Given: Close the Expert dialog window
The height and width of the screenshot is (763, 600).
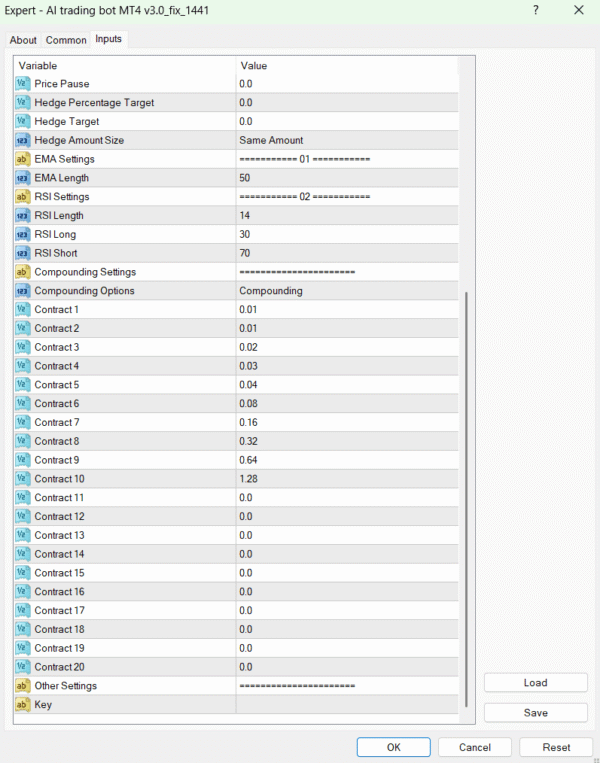Looking at the screenshot, I should coord(579,10).
